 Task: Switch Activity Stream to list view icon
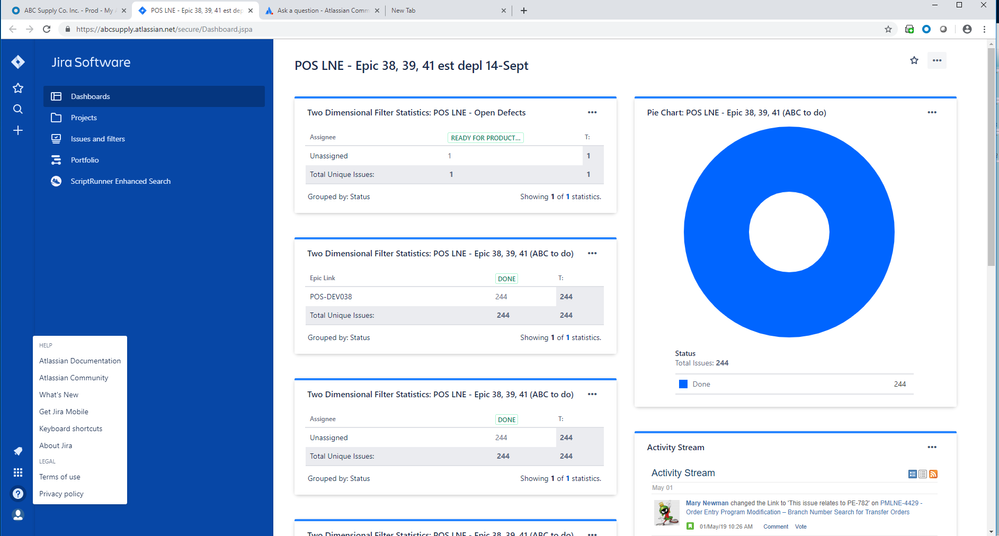click(x=923, y=474)
